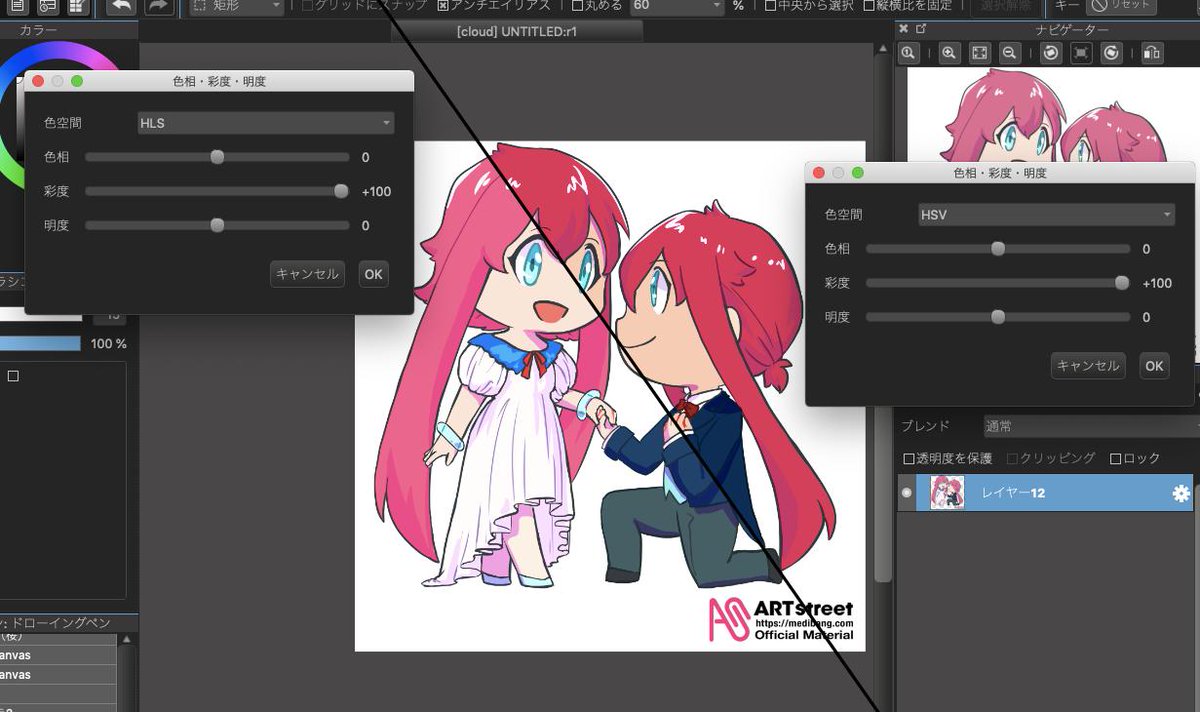This screenshot has width=1200, height=712.
Task: Click キャンセル in the HLS dialog
Action: [x=307, y=274]
